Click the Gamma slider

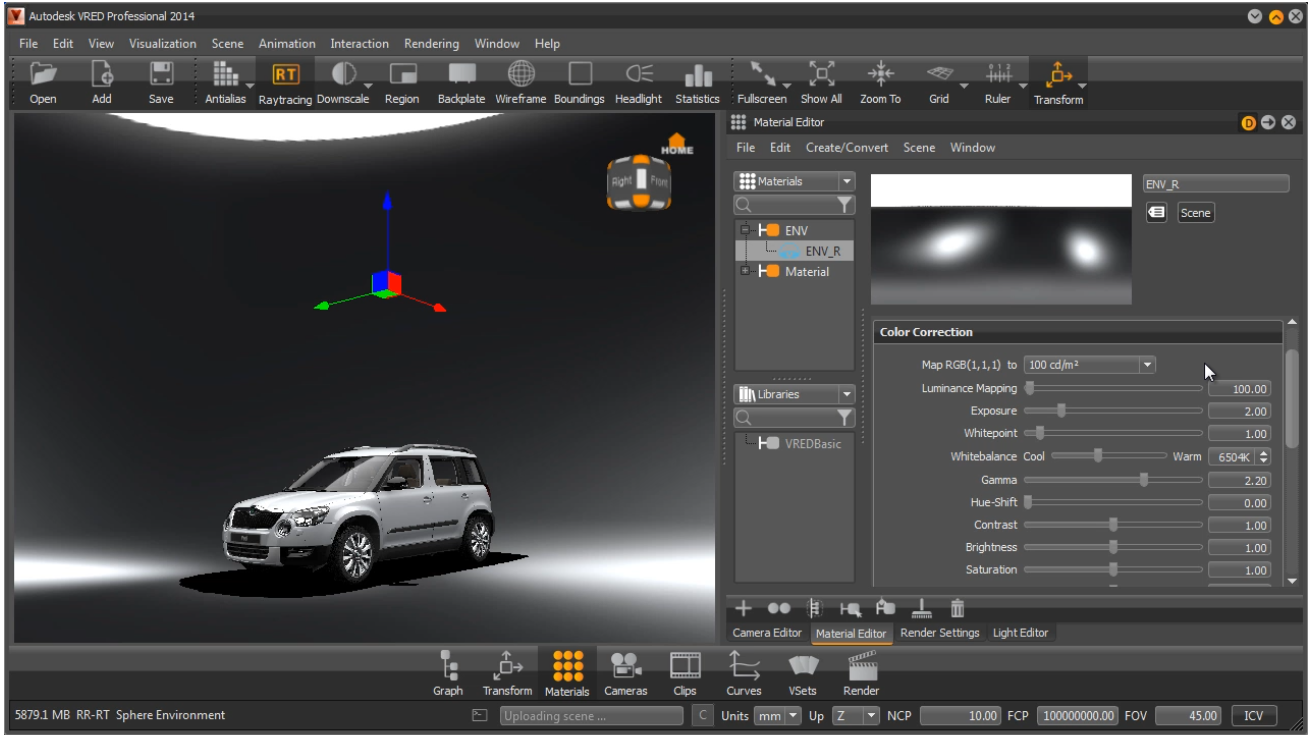tap(1113, 480)
